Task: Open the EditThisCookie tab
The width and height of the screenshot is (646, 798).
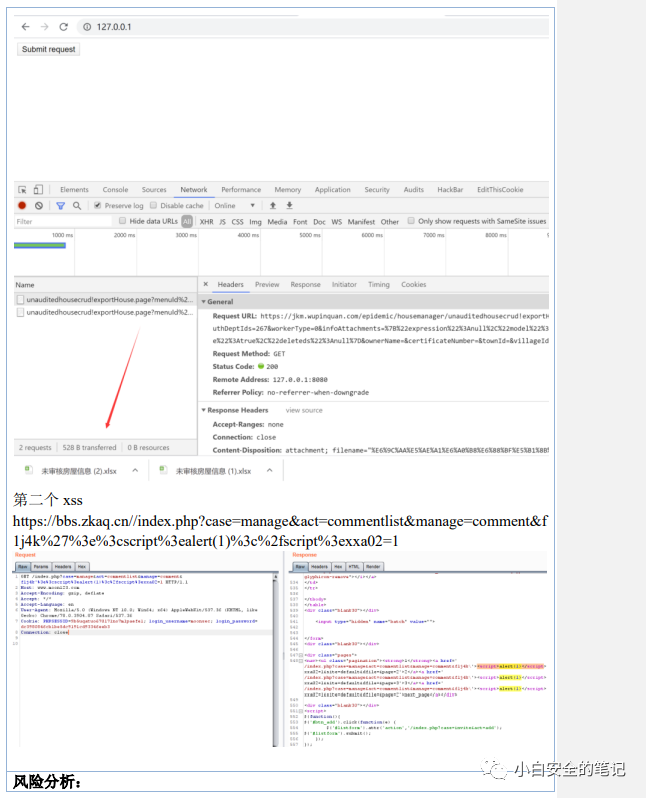Action: pos(500,190)
